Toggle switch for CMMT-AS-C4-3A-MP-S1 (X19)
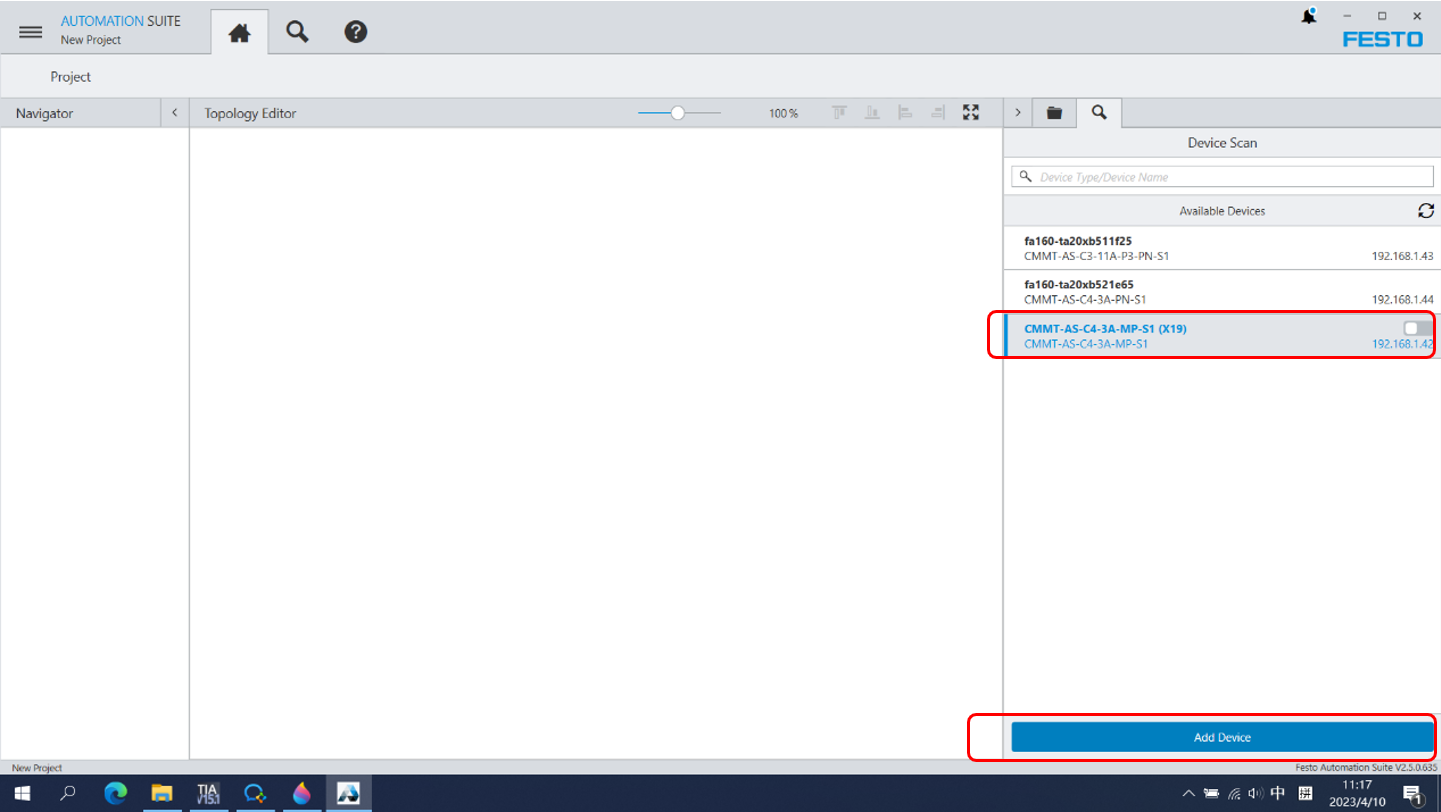1441x812 pixels. 1416,328
